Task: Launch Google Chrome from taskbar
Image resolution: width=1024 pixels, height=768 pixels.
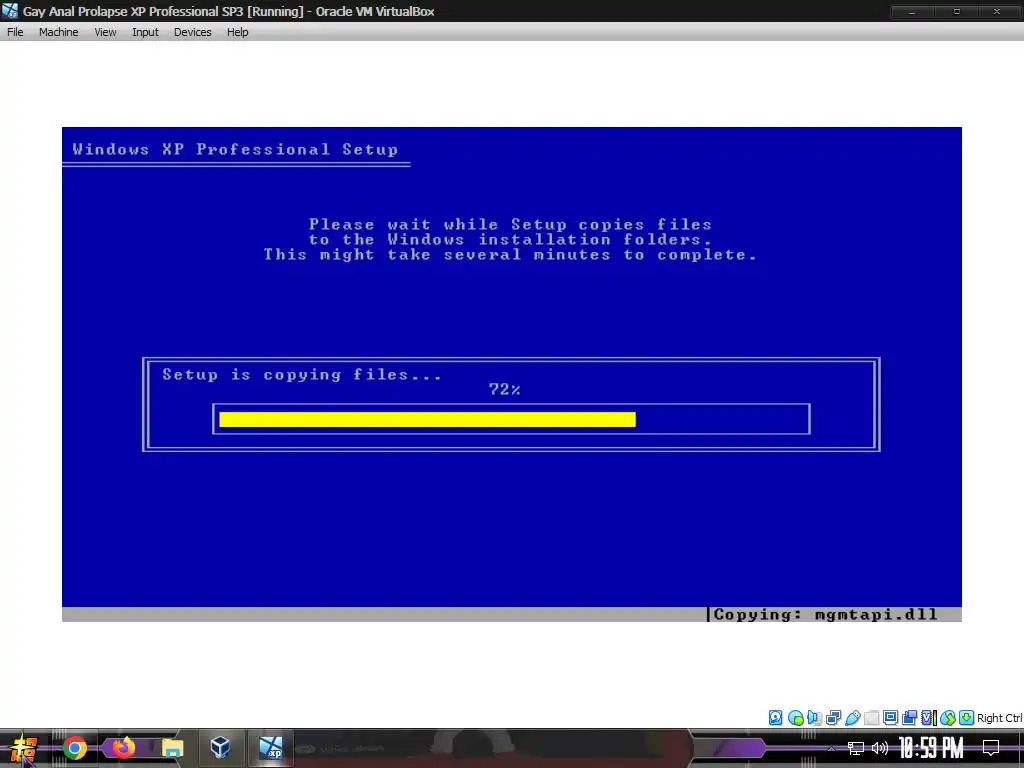Action: (x=75, y=748)
